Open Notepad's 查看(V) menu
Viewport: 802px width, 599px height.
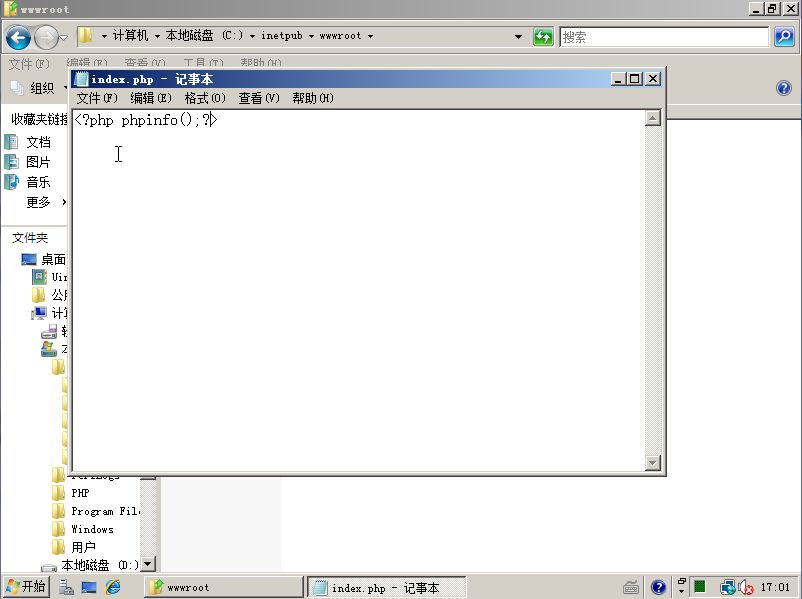coord(259,98)
